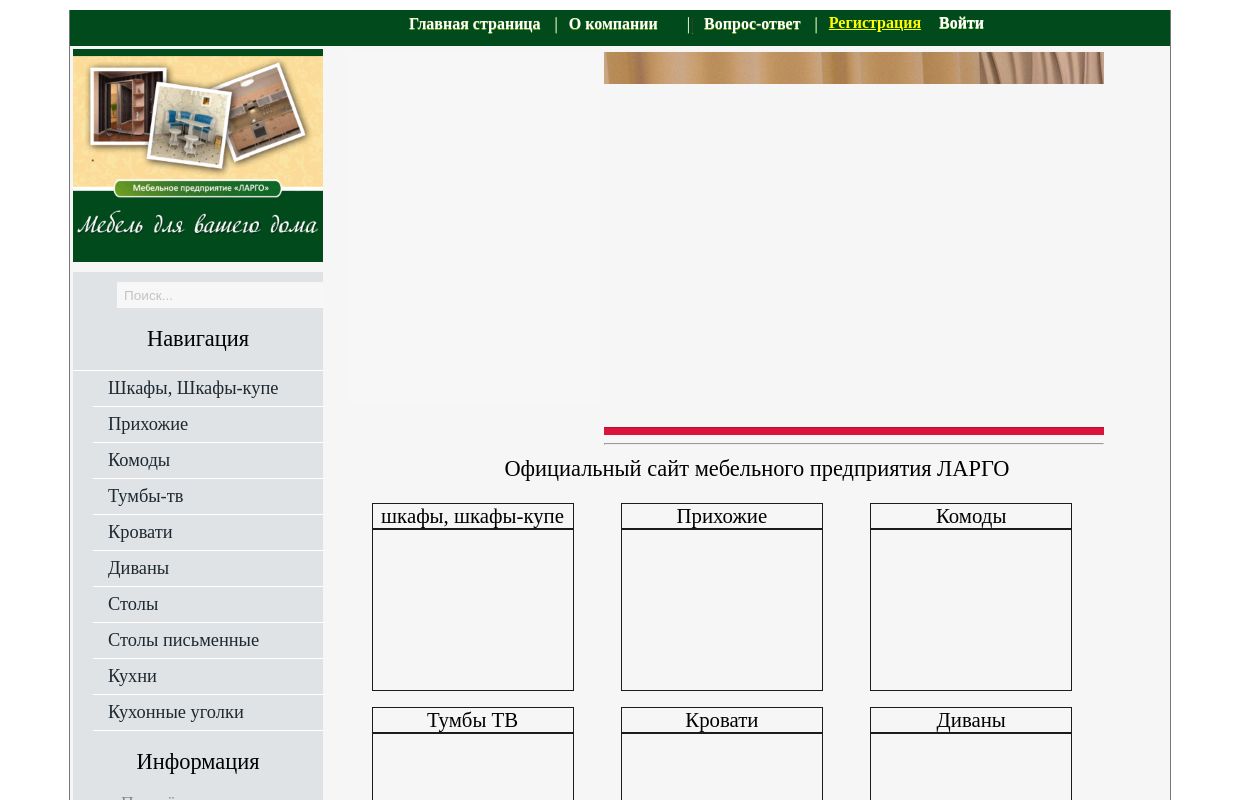The image size is (1240, 800).
Task: Click Войти to log in
Action: 961,23
